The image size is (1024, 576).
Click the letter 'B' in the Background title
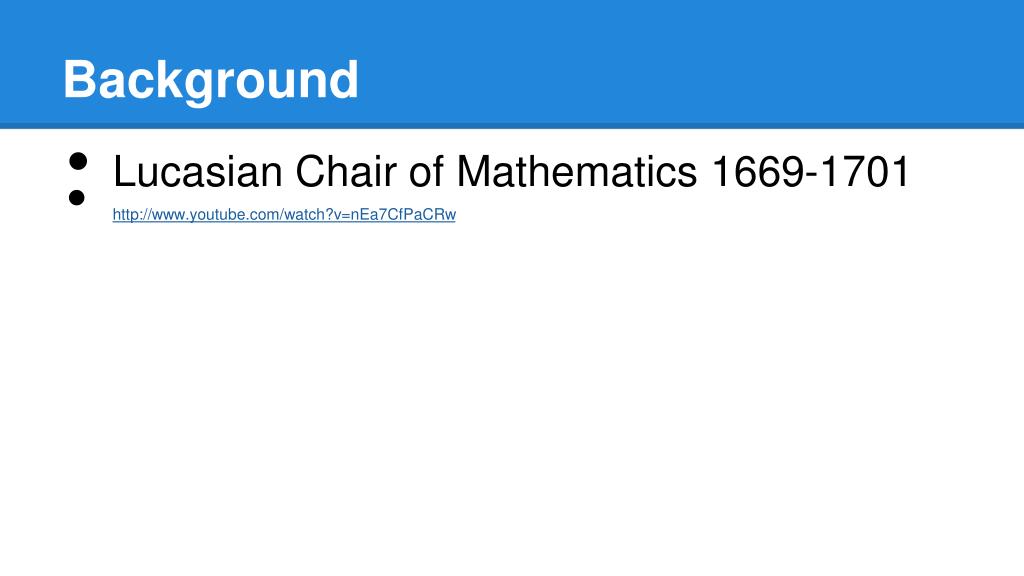[80, 80]
